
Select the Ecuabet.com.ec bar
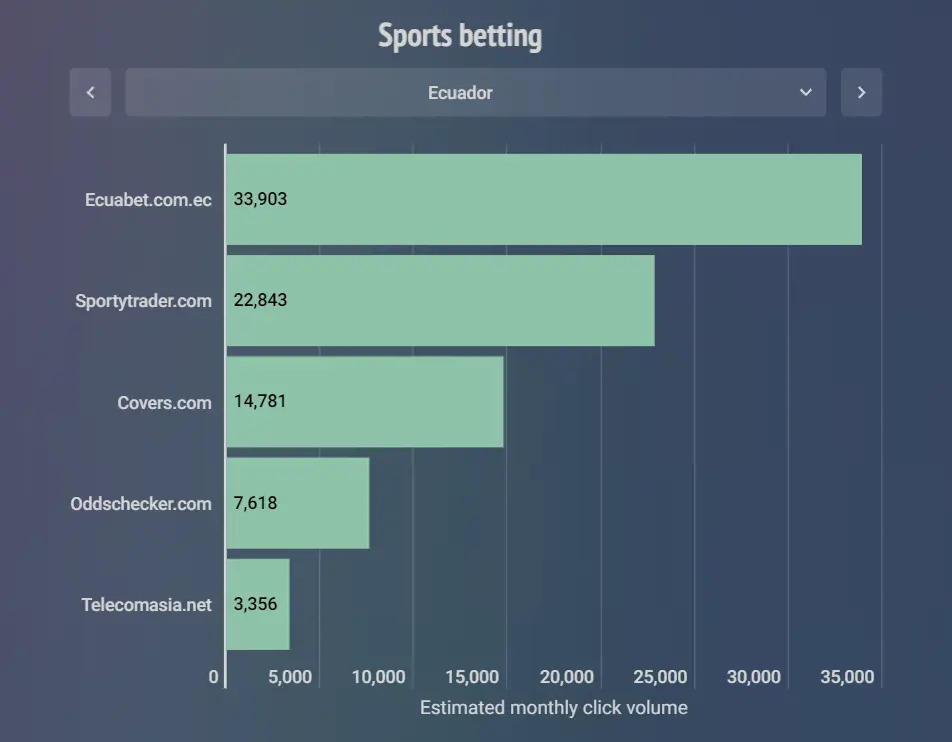click(544, 199)
